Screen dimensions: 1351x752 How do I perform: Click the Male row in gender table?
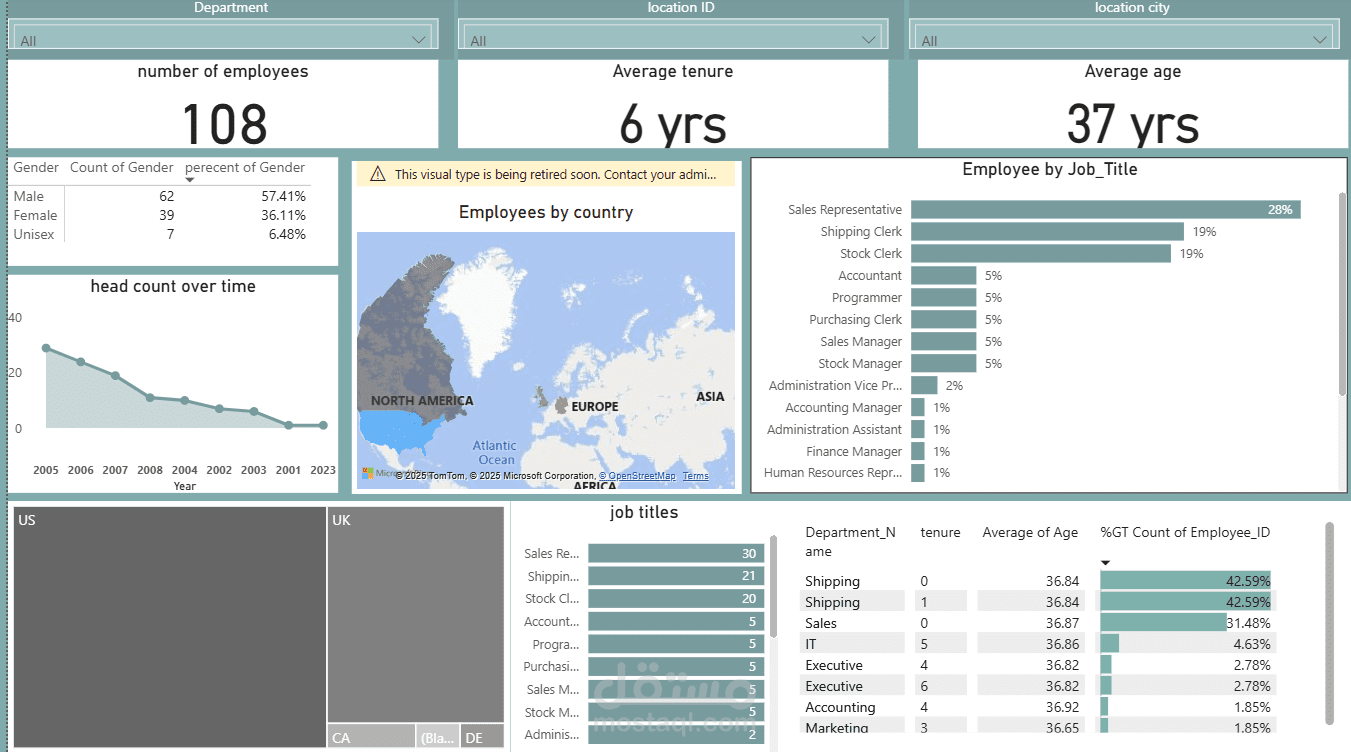point(160,197)
